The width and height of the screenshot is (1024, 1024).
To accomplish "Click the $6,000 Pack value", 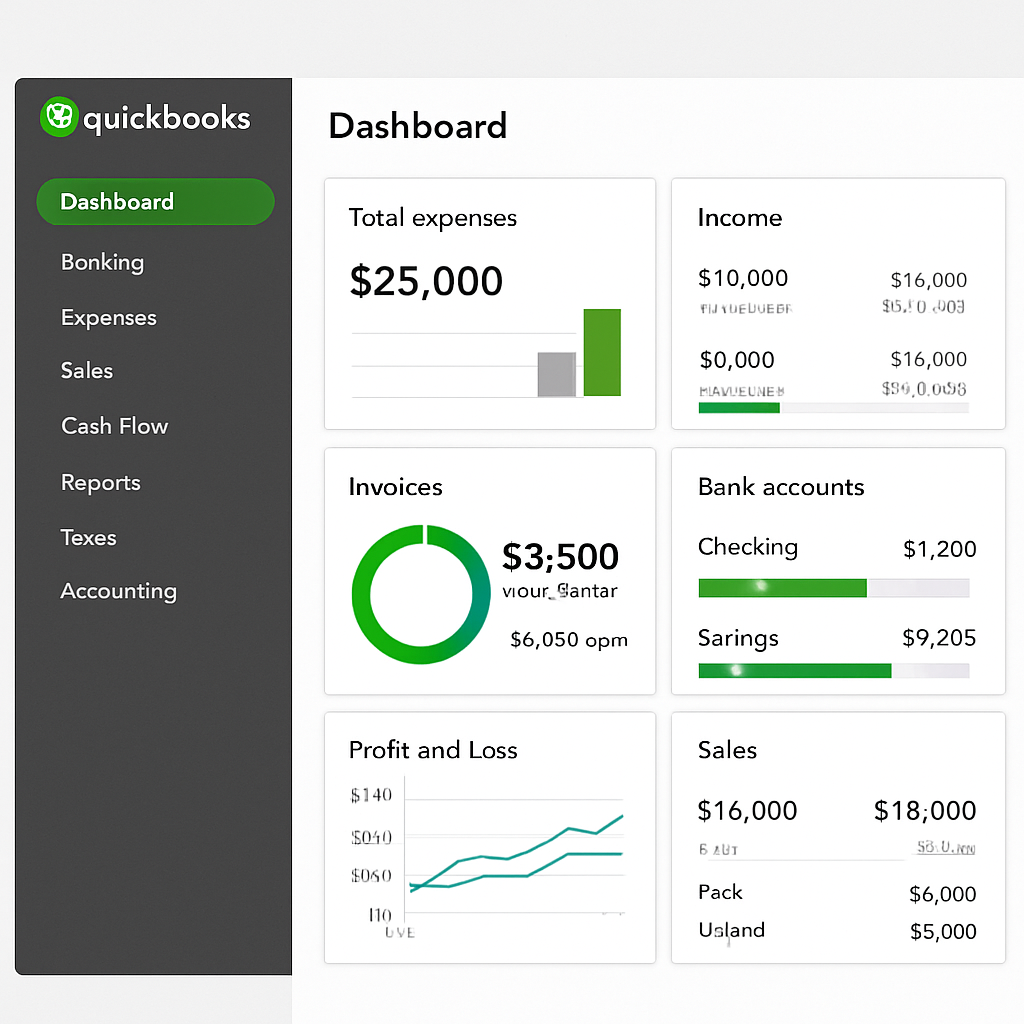I will click(x=943, y=893).
